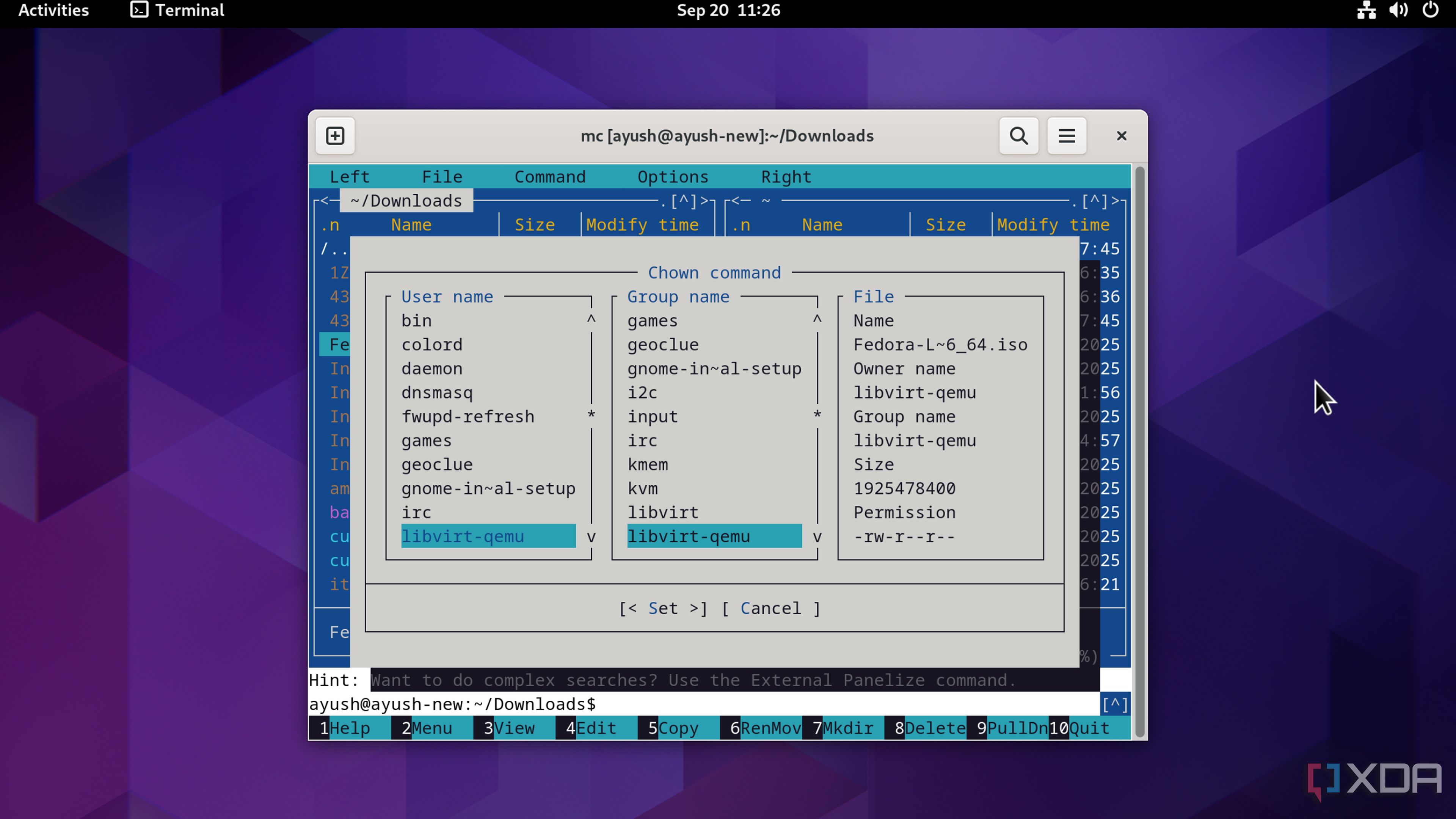Open a new terminal tab with the plus icon
This screenshot has height=819, width=1456.
pos(335,136)
